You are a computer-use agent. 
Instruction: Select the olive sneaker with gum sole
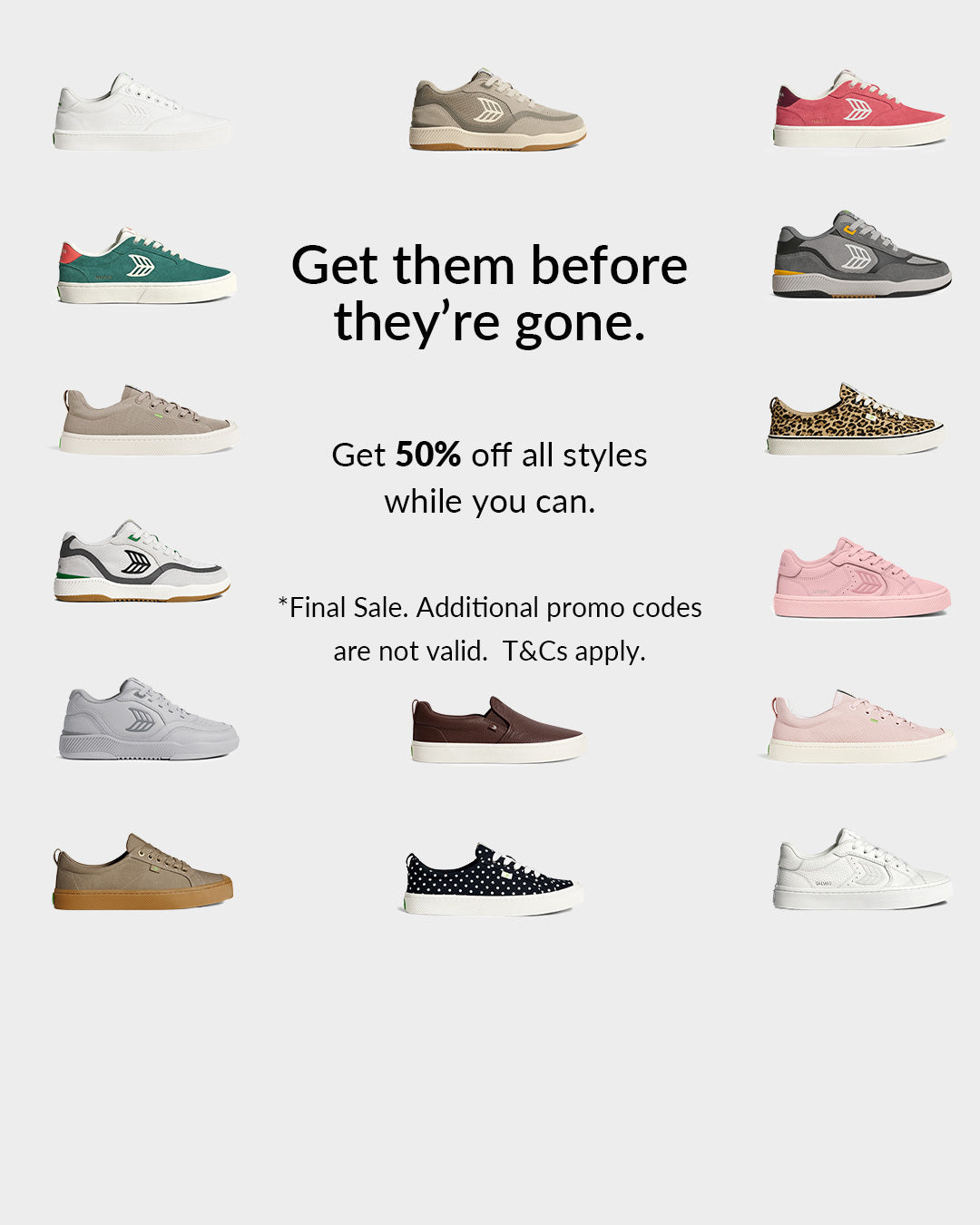(x=142, y=871)
